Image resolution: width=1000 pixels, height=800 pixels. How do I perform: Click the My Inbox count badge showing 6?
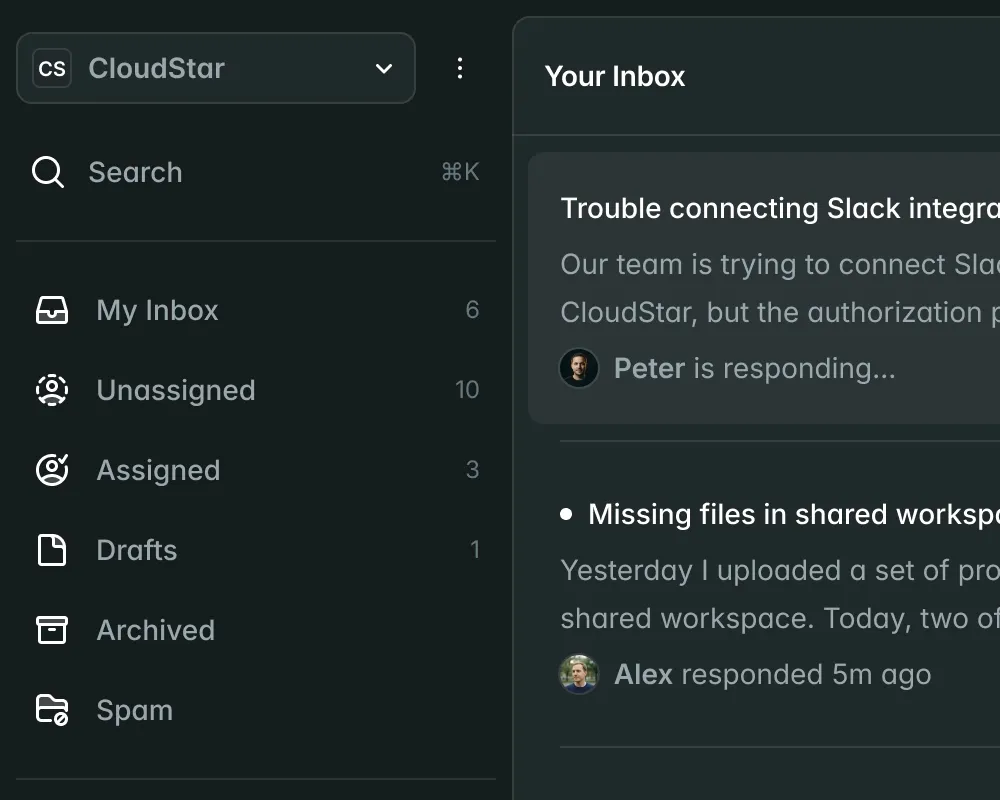coord(473,310)
